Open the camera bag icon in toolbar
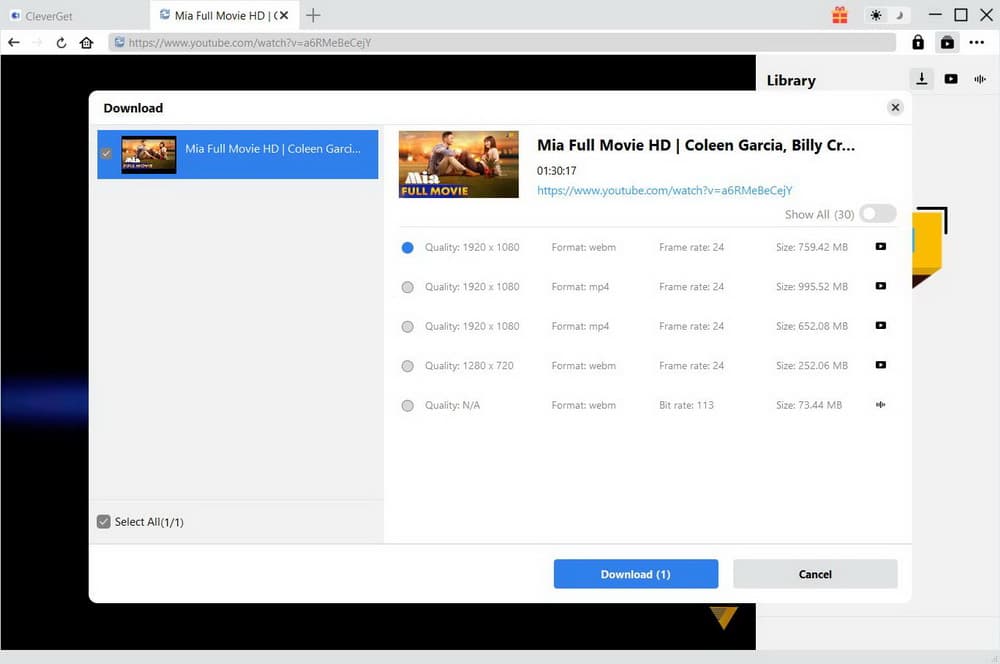1000x664 pixels. coord(948,43)
